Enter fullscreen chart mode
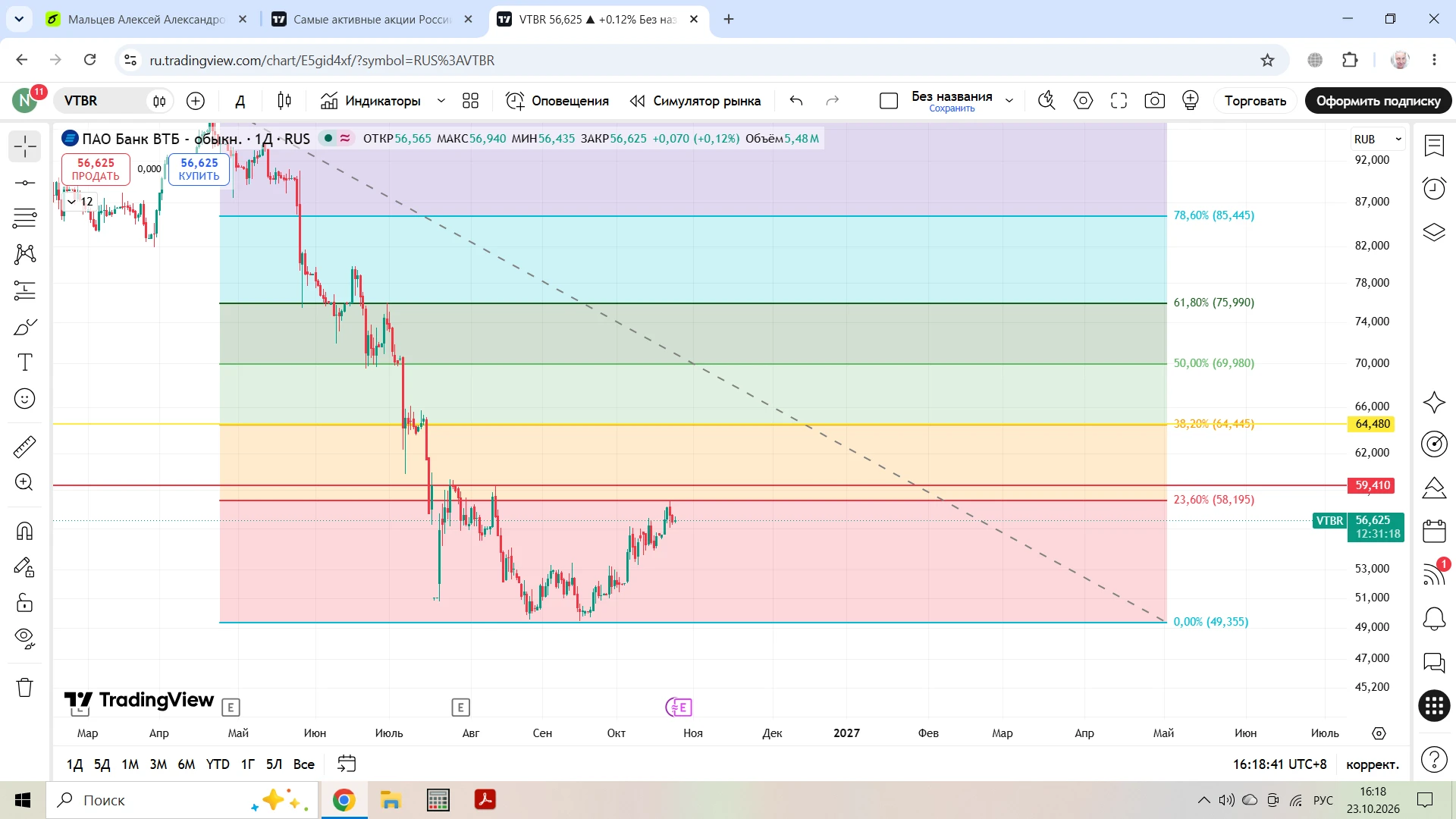The image size is (1456, 819). tap(1119, 101)
